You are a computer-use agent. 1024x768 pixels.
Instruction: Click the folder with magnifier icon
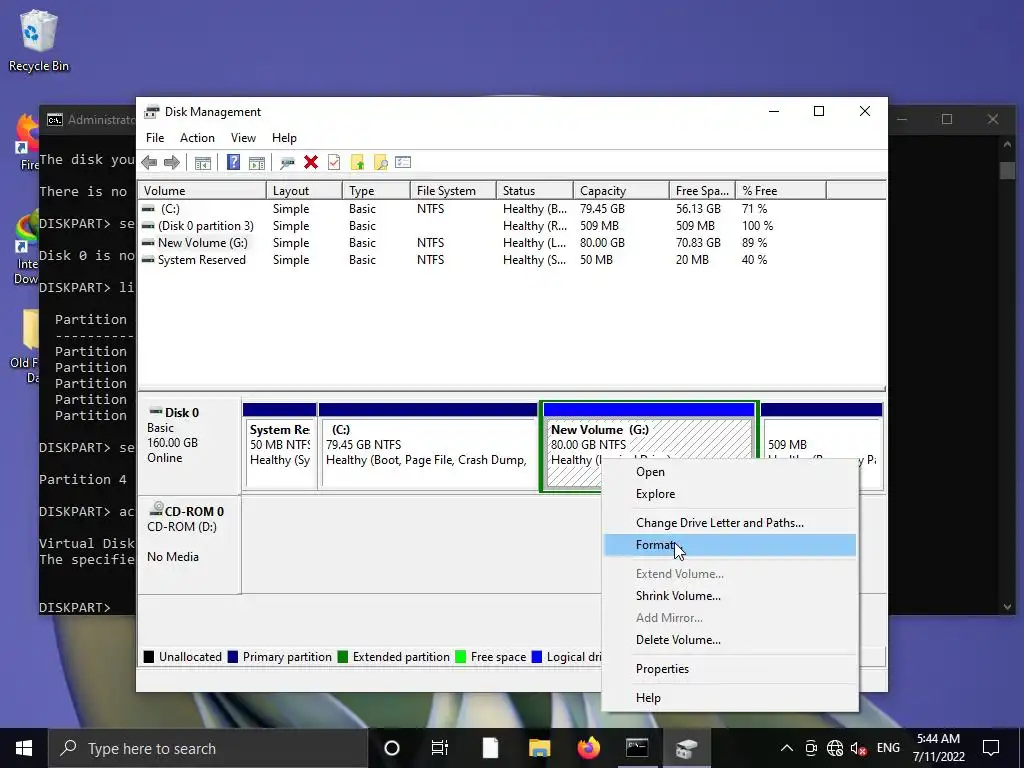pyautogui.click(x=380, y=163)
